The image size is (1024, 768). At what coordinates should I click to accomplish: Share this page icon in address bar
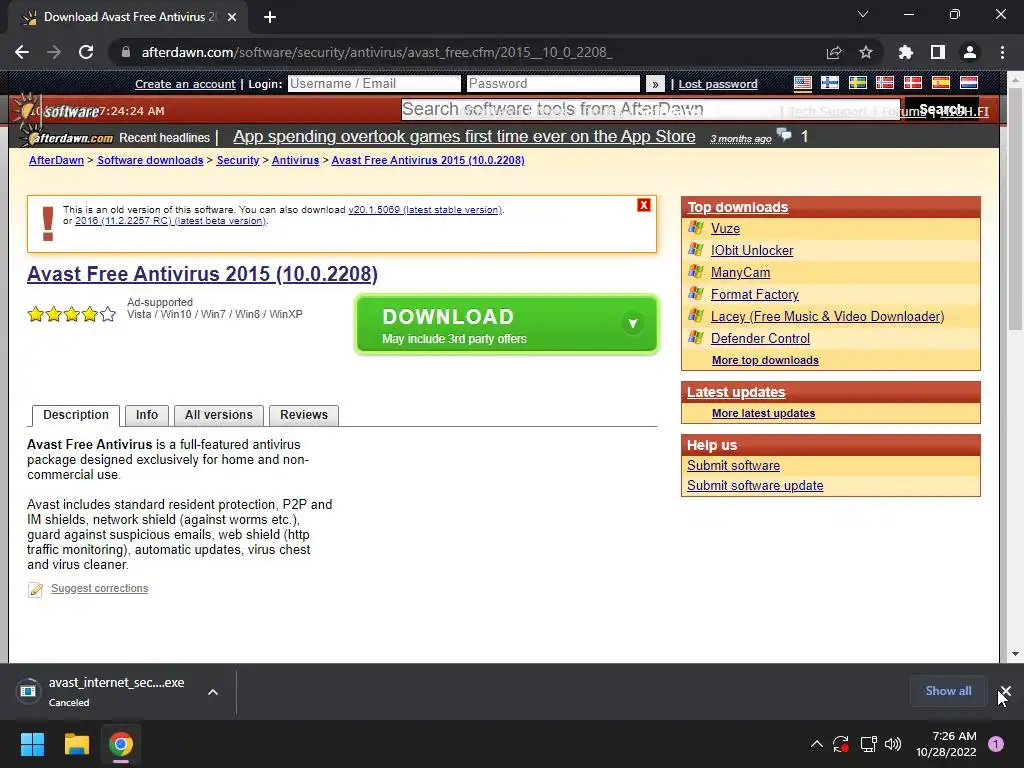pos(834,52)
